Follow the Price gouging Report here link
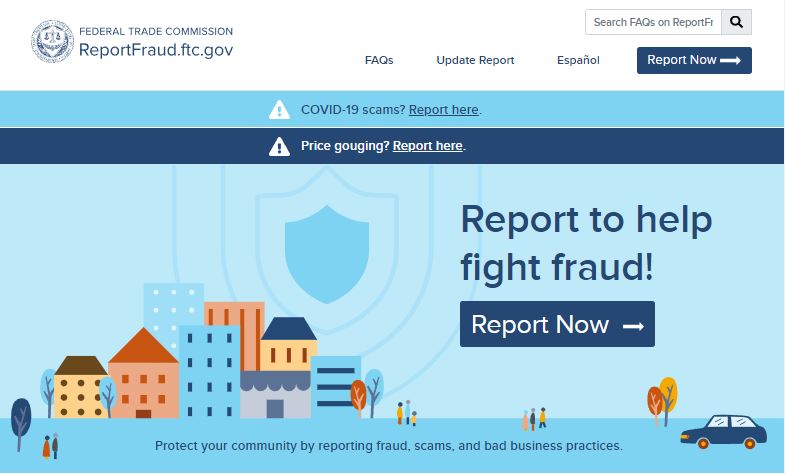Image resolution: width=785 pixels, height=474 pixels. tap(428, 146)
